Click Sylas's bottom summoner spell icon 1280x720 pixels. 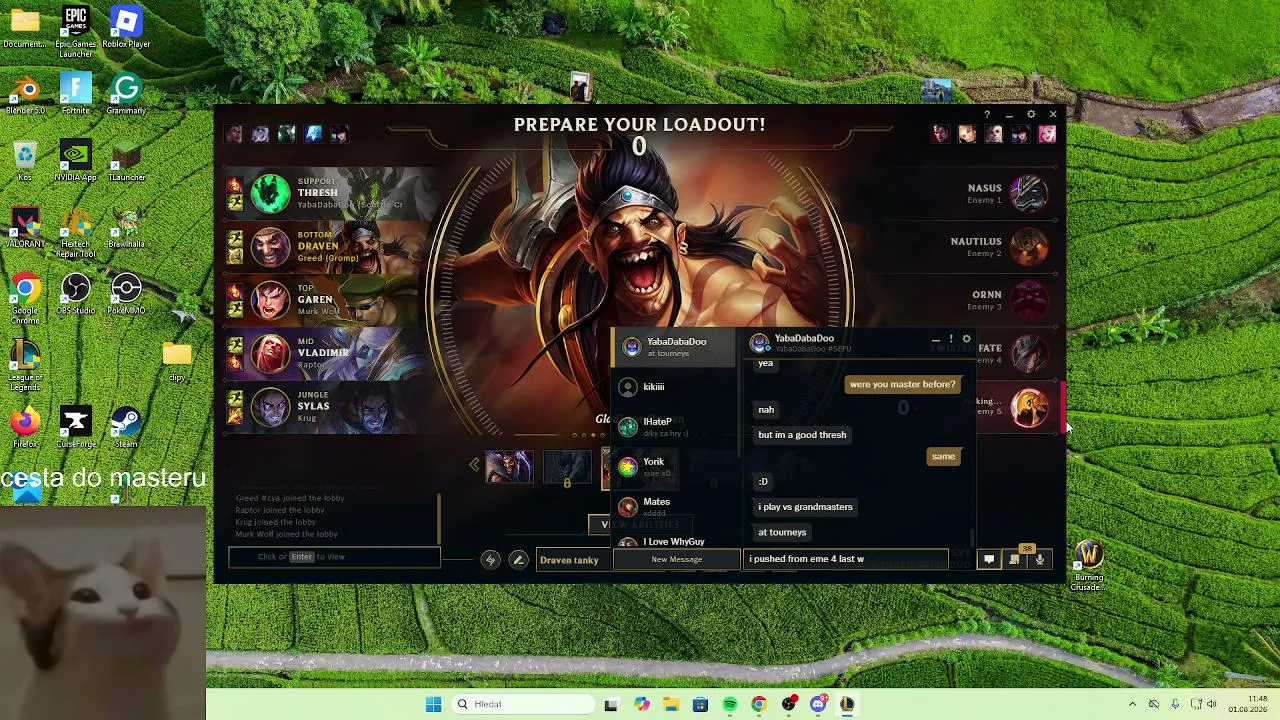235,416
